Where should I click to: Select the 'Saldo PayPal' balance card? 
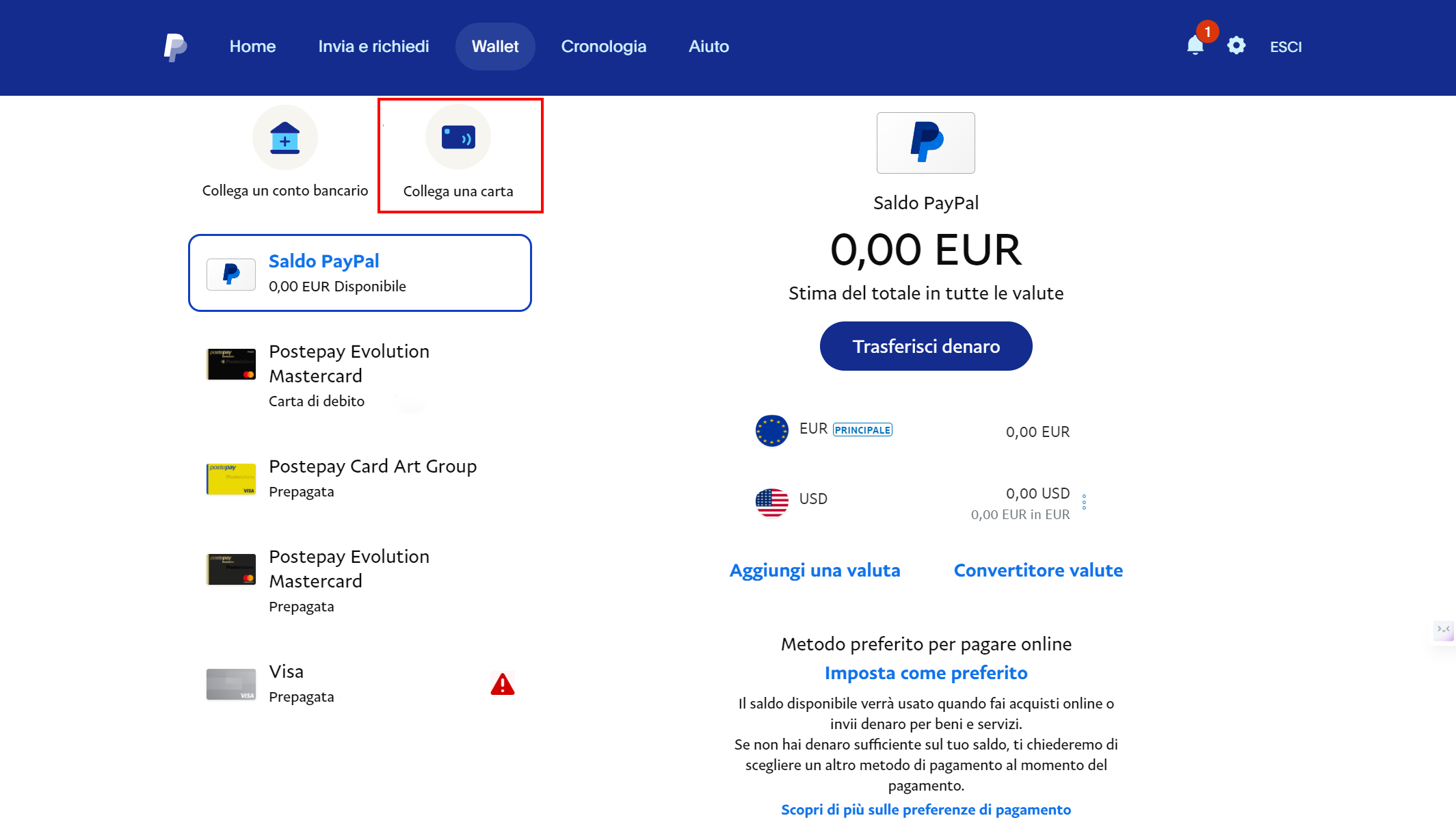pos(360,273)
